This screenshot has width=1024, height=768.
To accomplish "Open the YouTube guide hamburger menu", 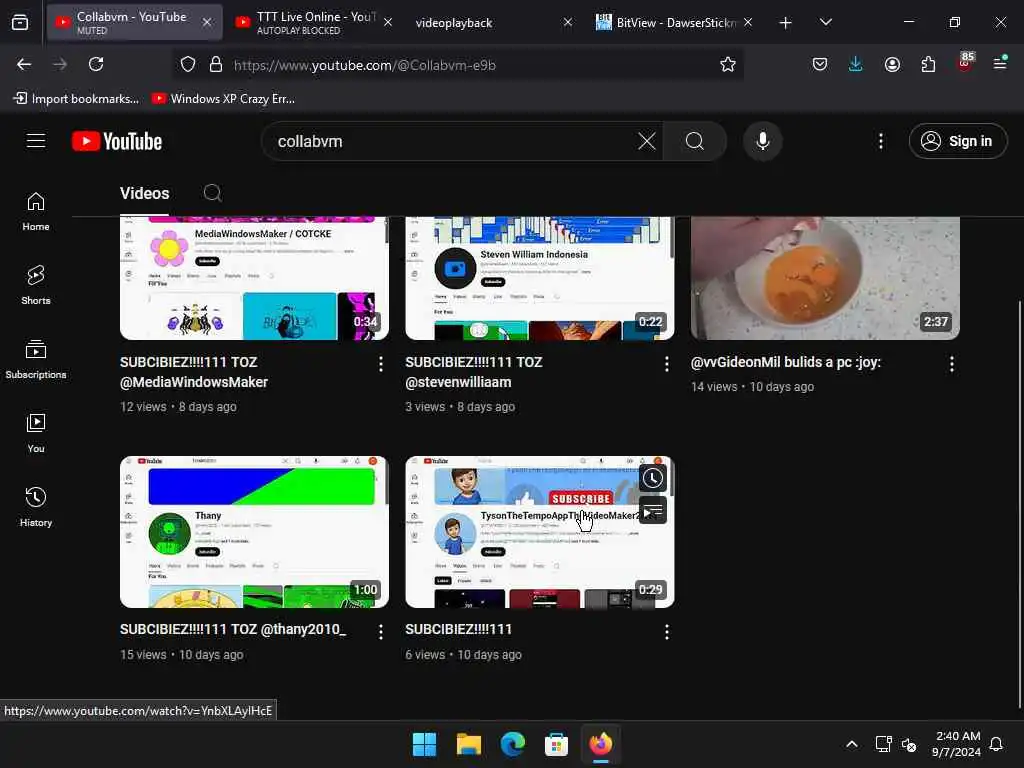I will tap(36, 141).
